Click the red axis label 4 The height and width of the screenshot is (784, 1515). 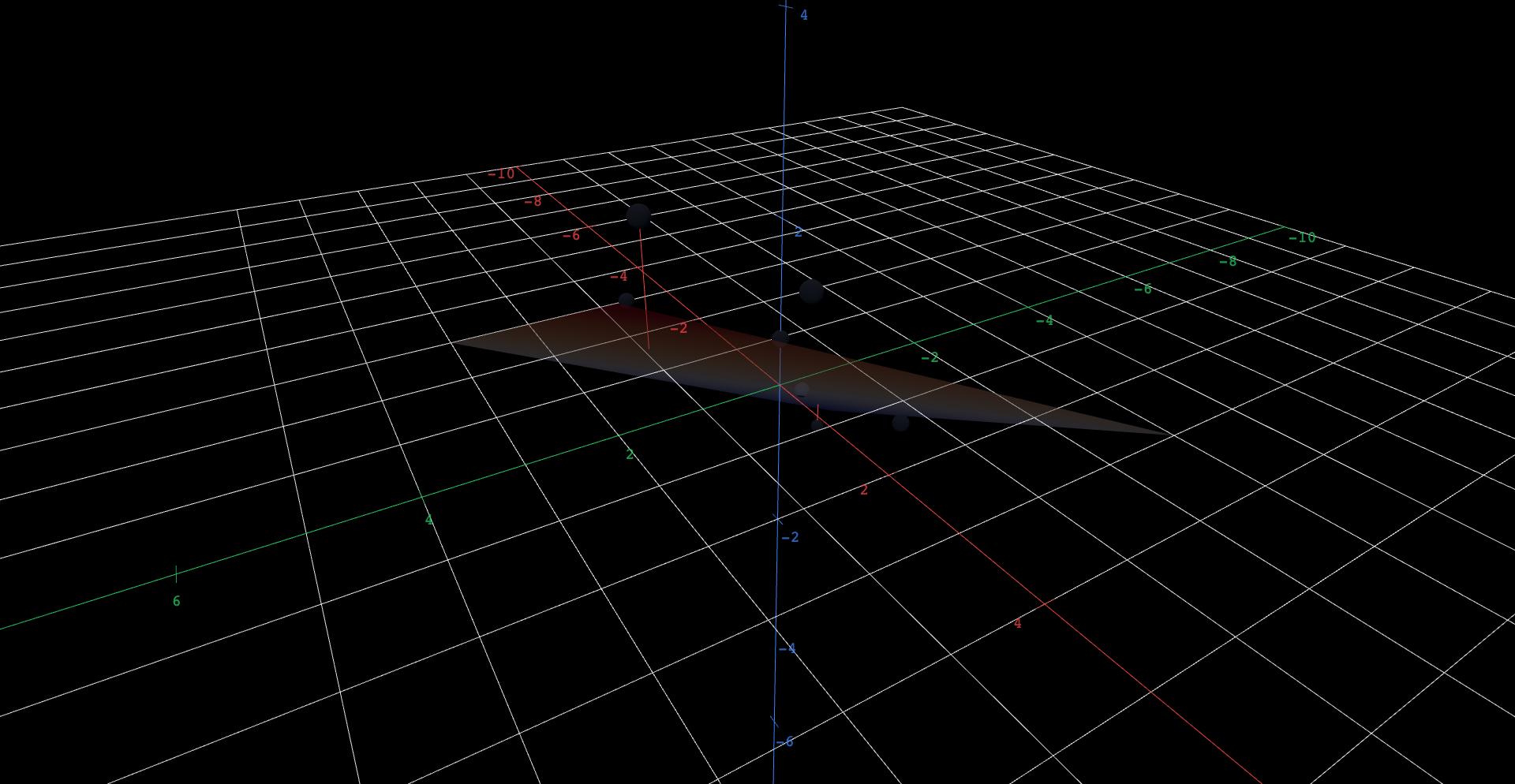1017,623
